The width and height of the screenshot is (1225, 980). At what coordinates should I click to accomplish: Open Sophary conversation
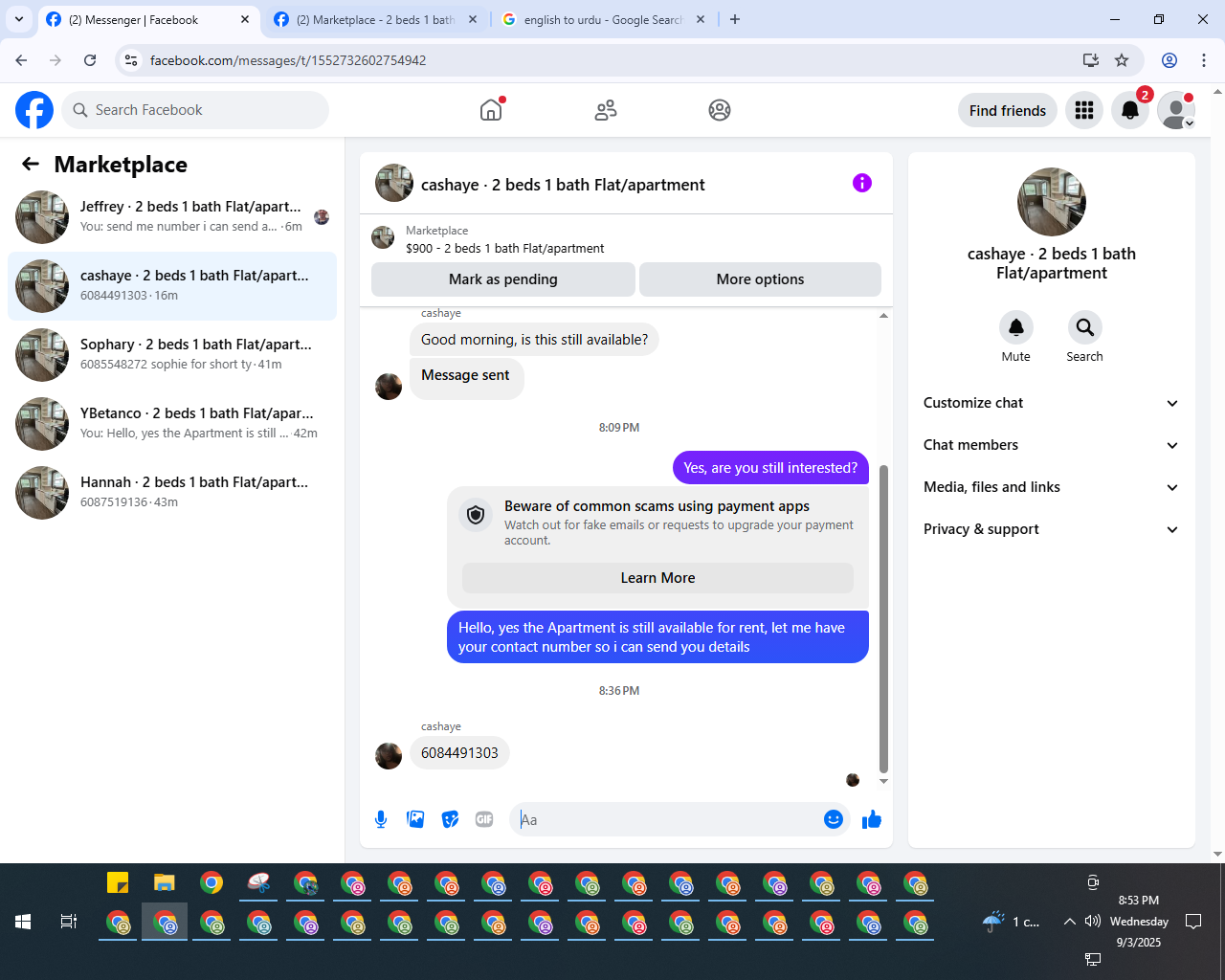tap(172, 355)
